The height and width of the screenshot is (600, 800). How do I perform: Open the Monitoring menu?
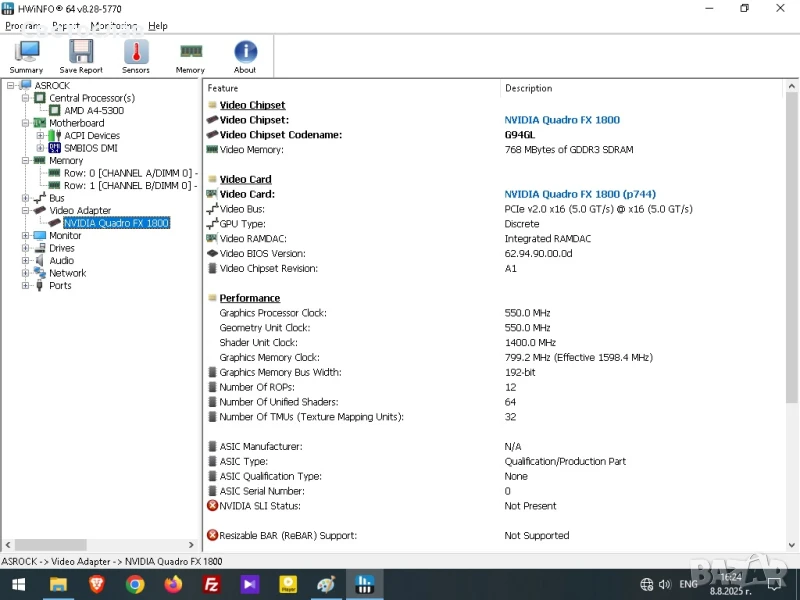pos(114,26)
